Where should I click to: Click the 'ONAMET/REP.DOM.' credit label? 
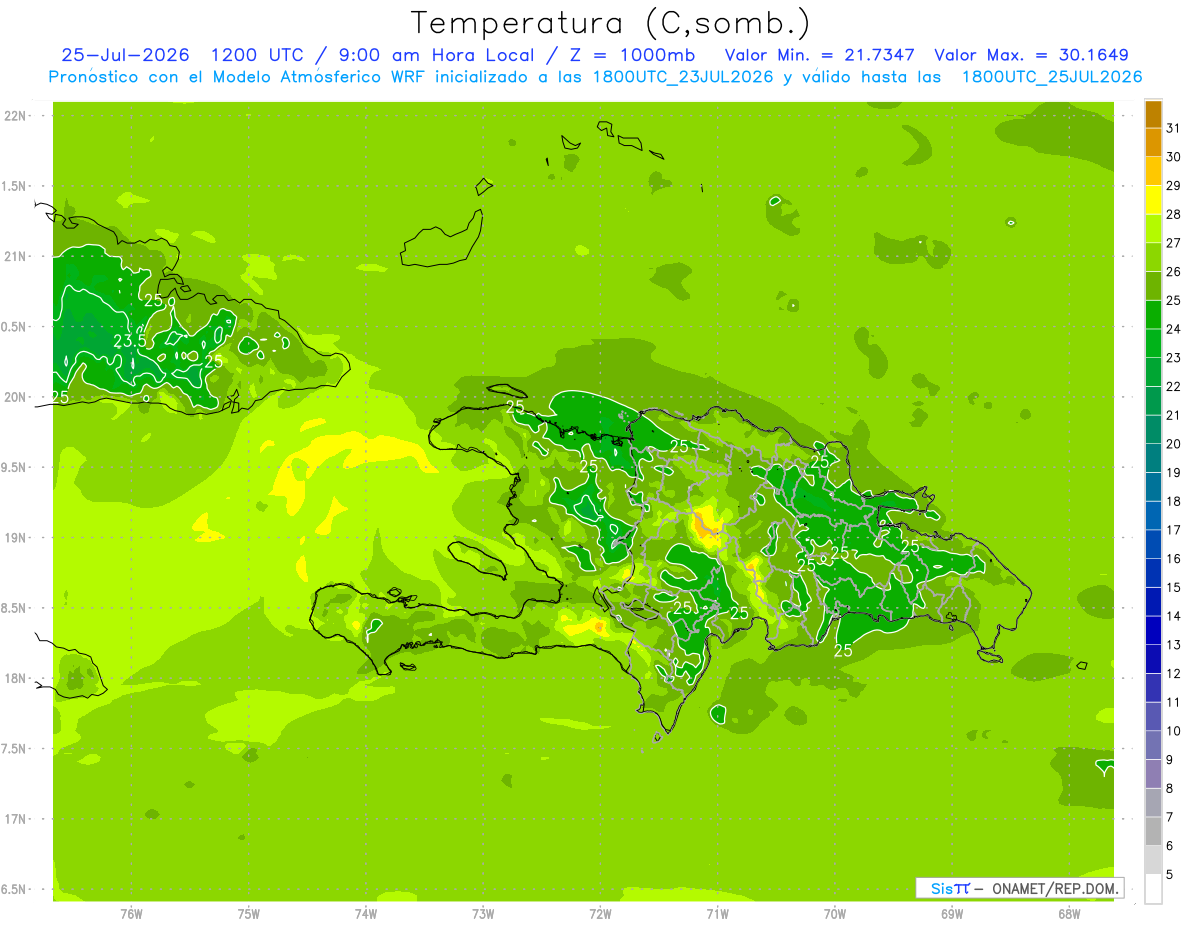1056,888
